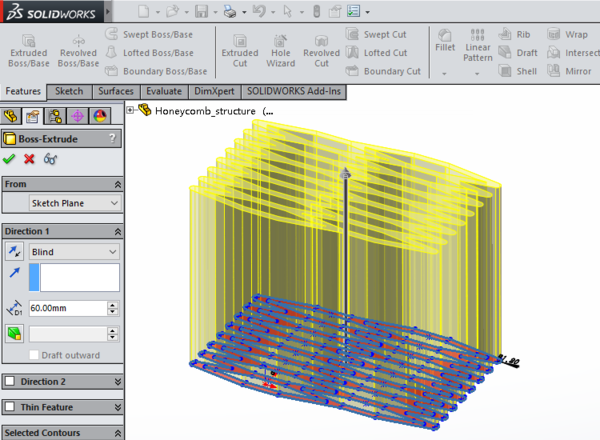The image size is (600, 440).
Task: Enable the Thin Feature checkbox
Action: coord(10,407)
